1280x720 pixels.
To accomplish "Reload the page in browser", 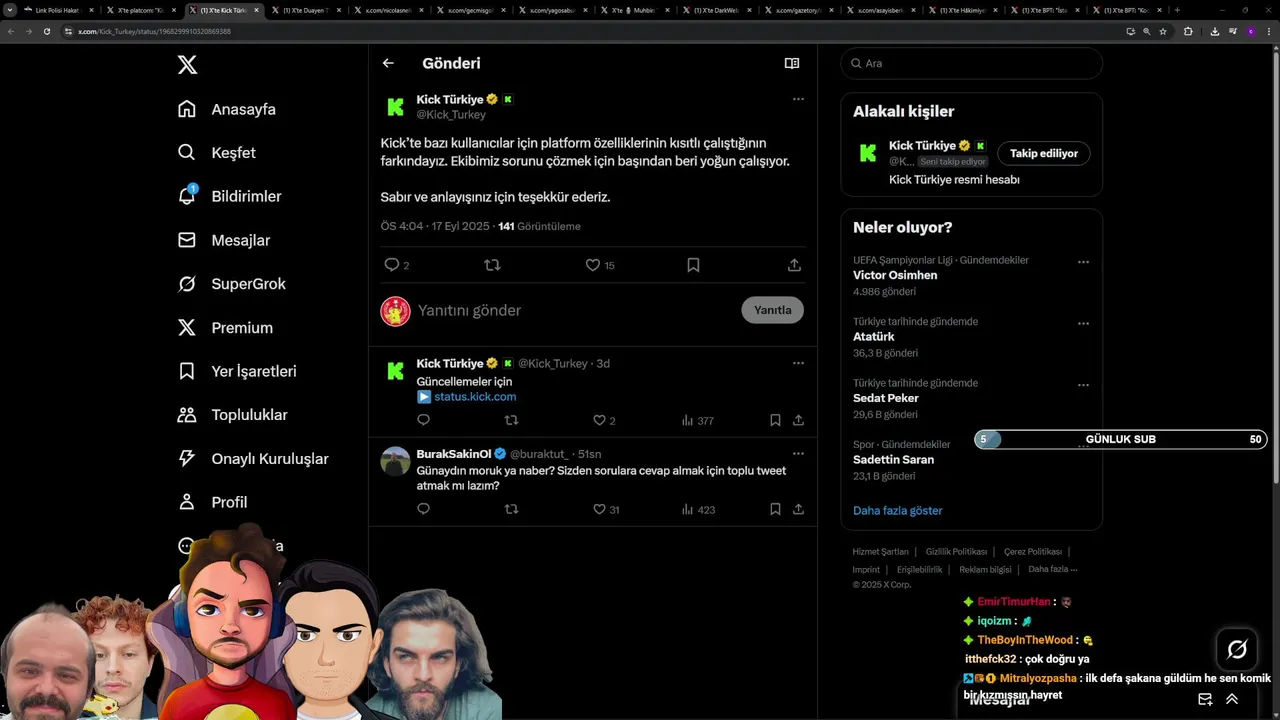I will [x=46, y=31].
